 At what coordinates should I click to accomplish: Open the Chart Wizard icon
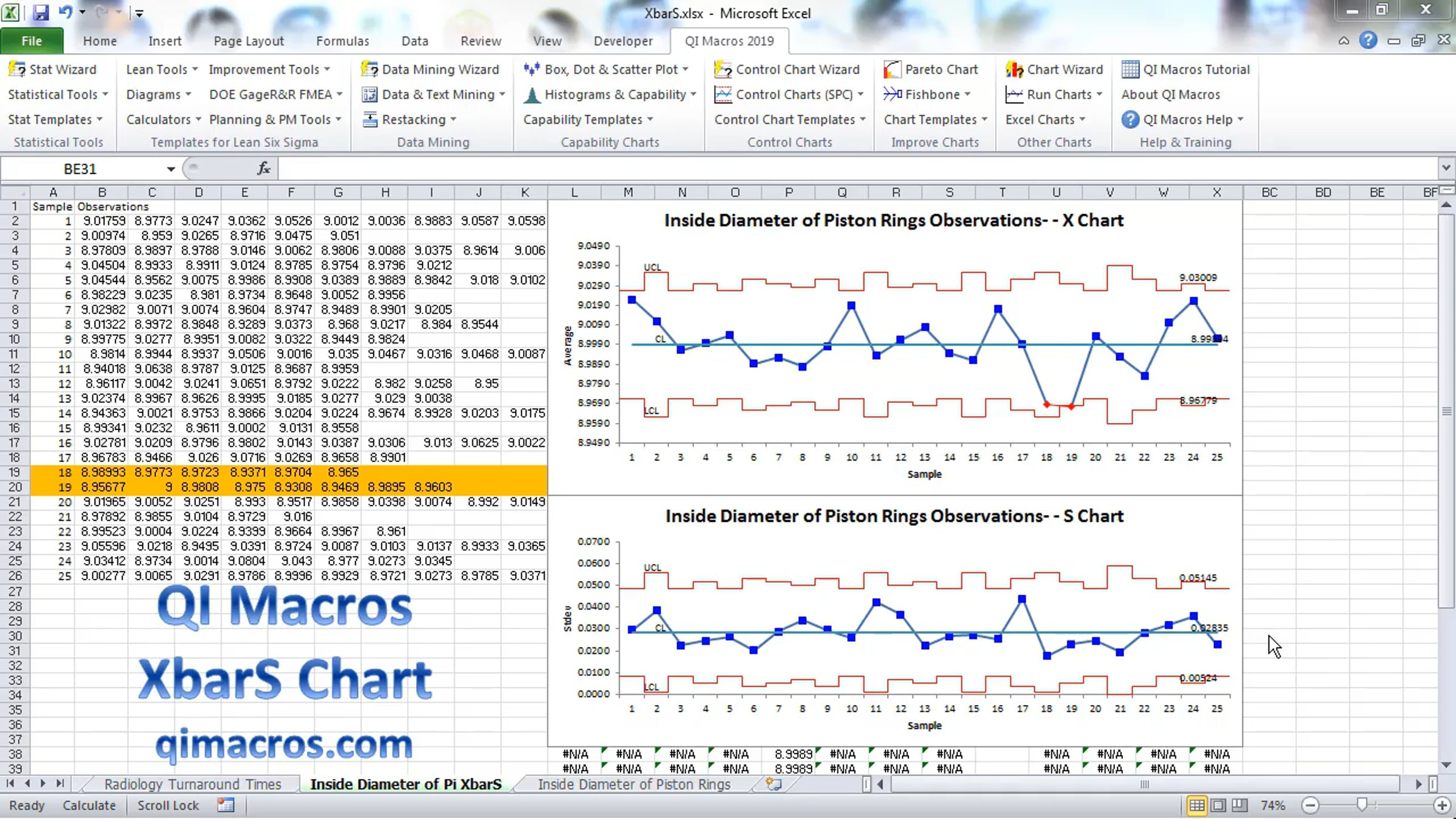coord(1014,70)
